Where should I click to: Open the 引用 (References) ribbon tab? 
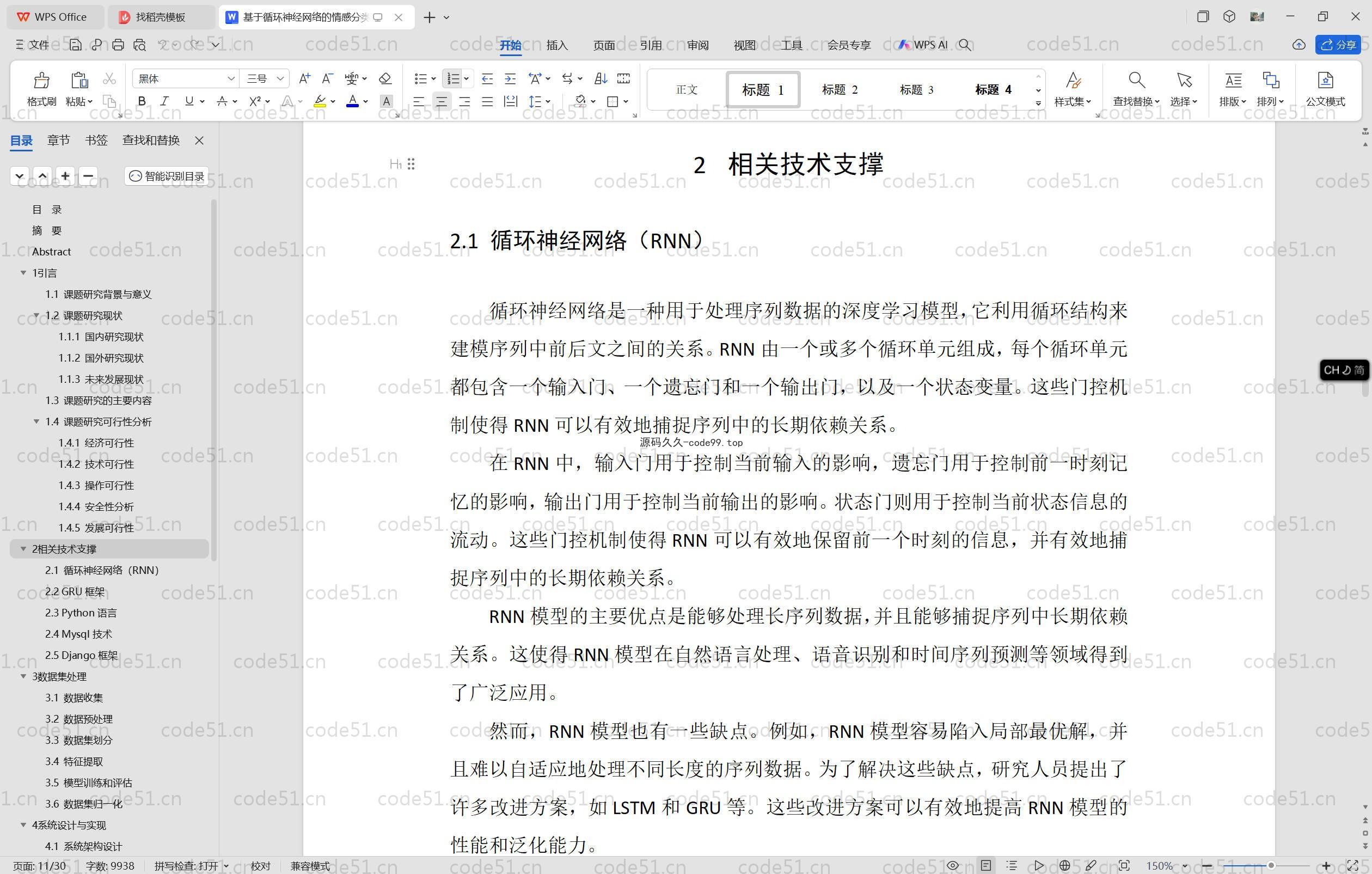(651, 45)
